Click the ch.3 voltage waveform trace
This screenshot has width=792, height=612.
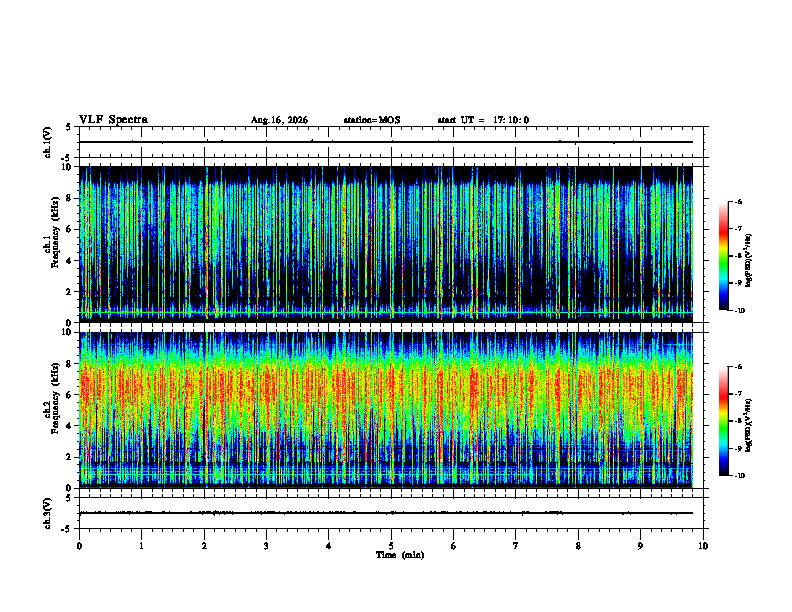(x=386, y=513)
